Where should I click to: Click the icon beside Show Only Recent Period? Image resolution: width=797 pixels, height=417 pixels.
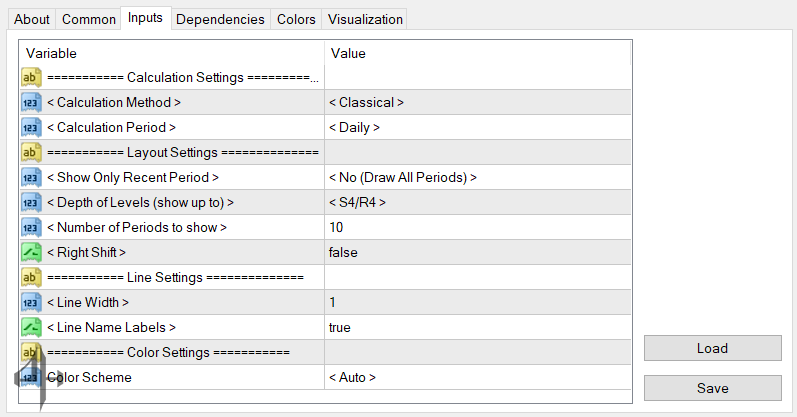(30, 177)
